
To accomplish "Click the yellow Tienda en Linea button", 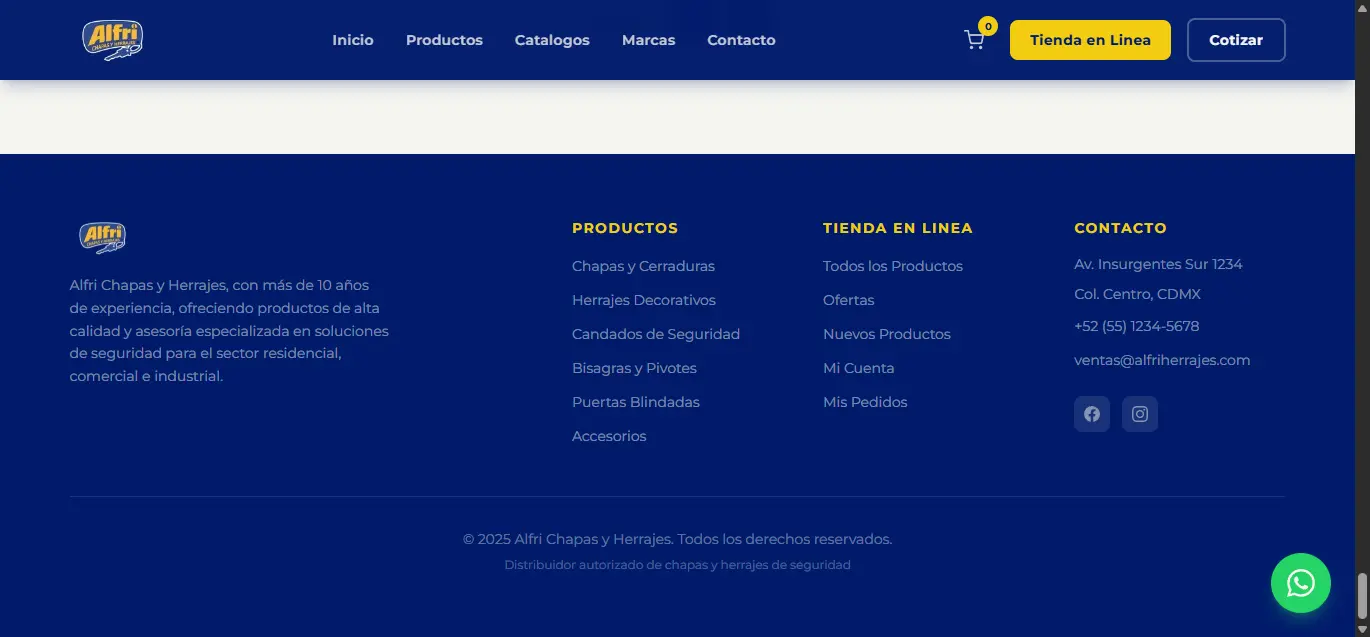I will [x=1090, y=40].
